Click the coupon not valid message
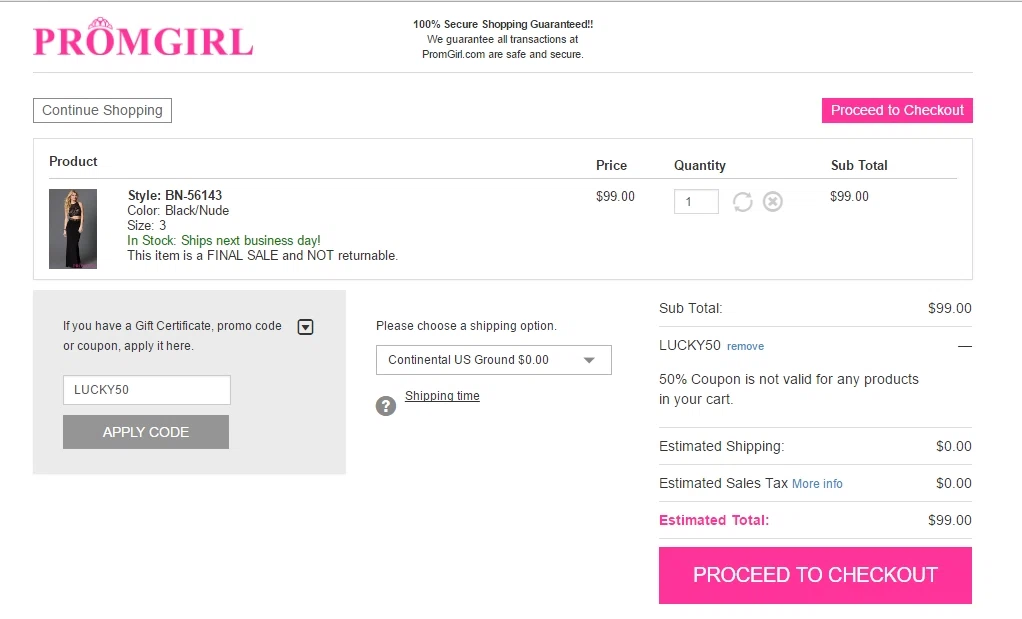 pyautogui.click(x=789, y=389)
